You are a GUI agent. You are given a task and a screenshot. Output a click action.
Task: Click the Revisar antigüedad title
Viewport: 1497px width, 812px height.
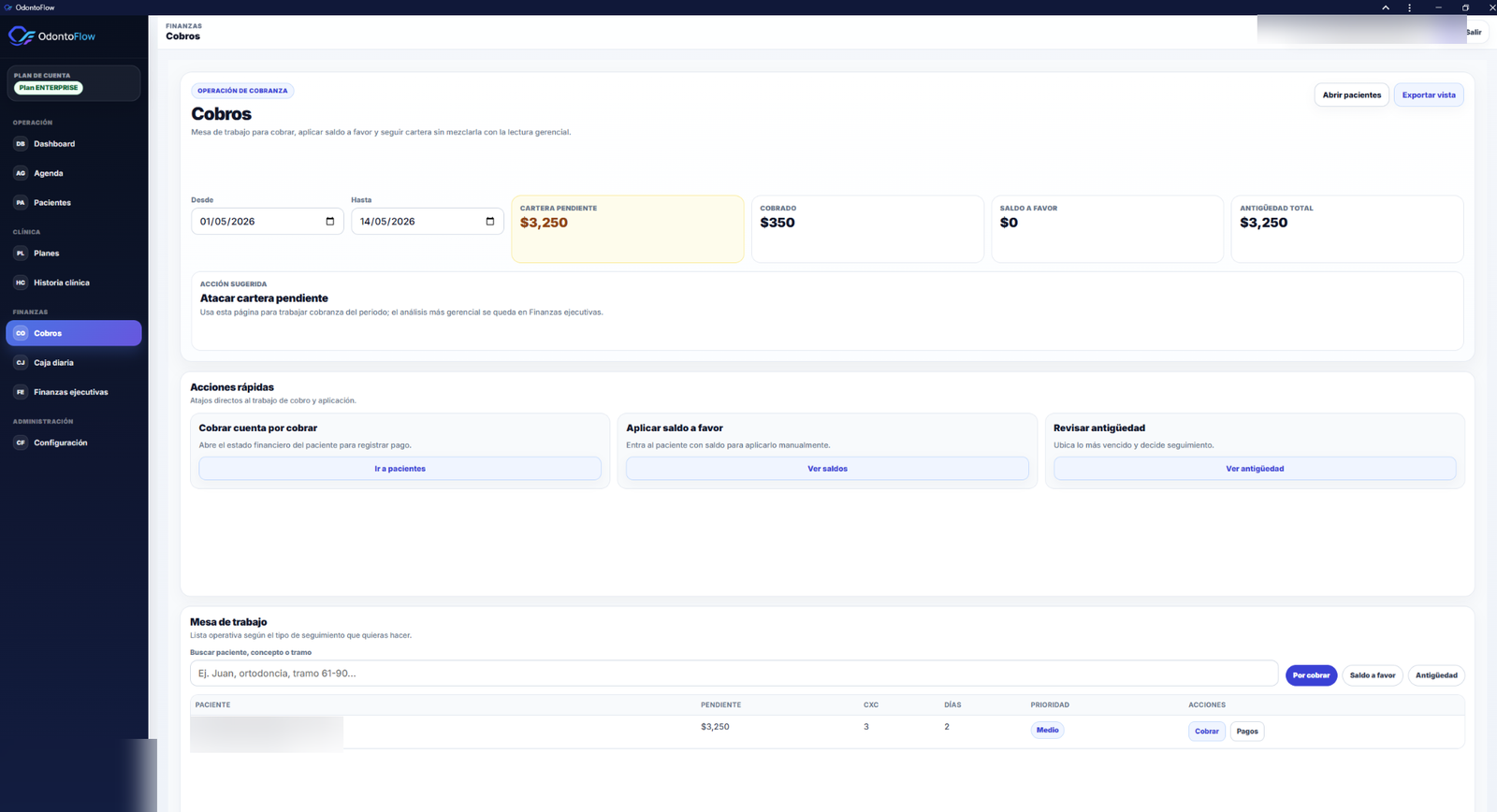coord(1099,428)
